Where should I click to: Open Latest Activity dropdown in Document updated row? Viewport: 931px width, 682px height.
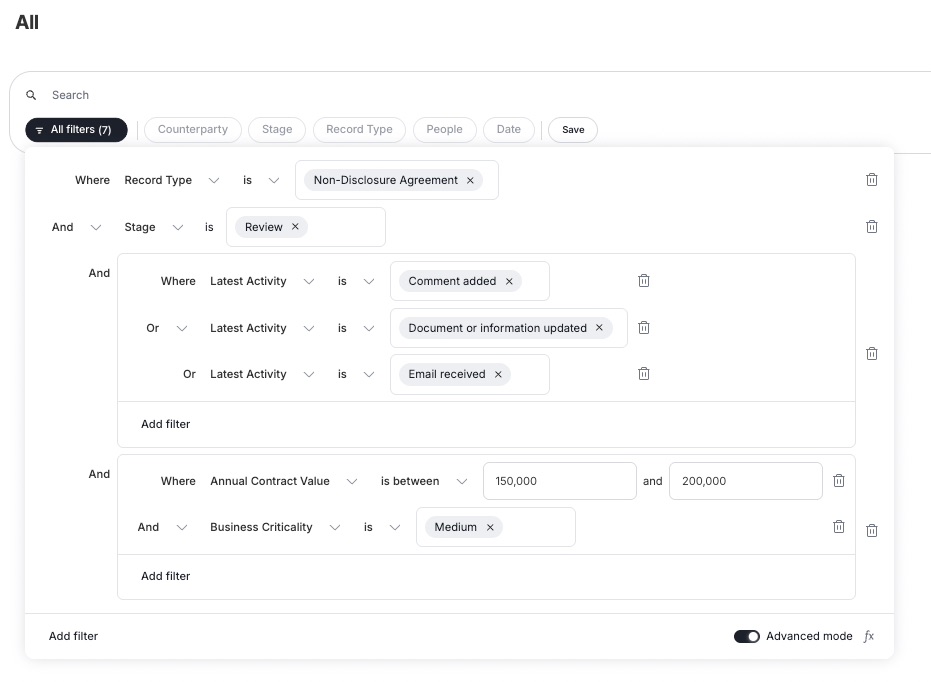262,328
